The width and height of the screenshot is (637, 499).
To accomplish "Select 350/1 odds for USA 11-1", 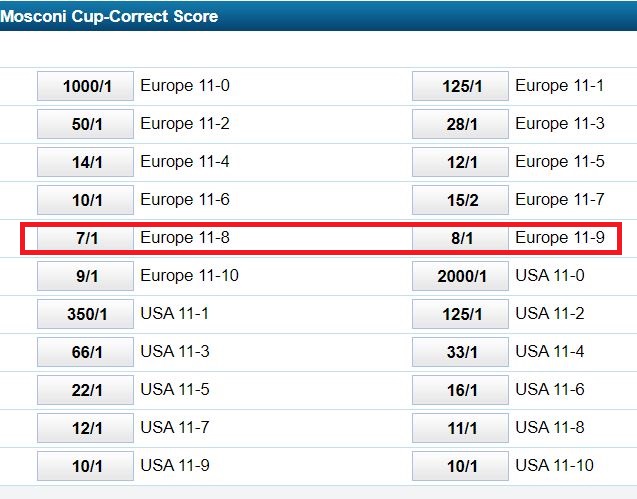I will coord(86,314).
